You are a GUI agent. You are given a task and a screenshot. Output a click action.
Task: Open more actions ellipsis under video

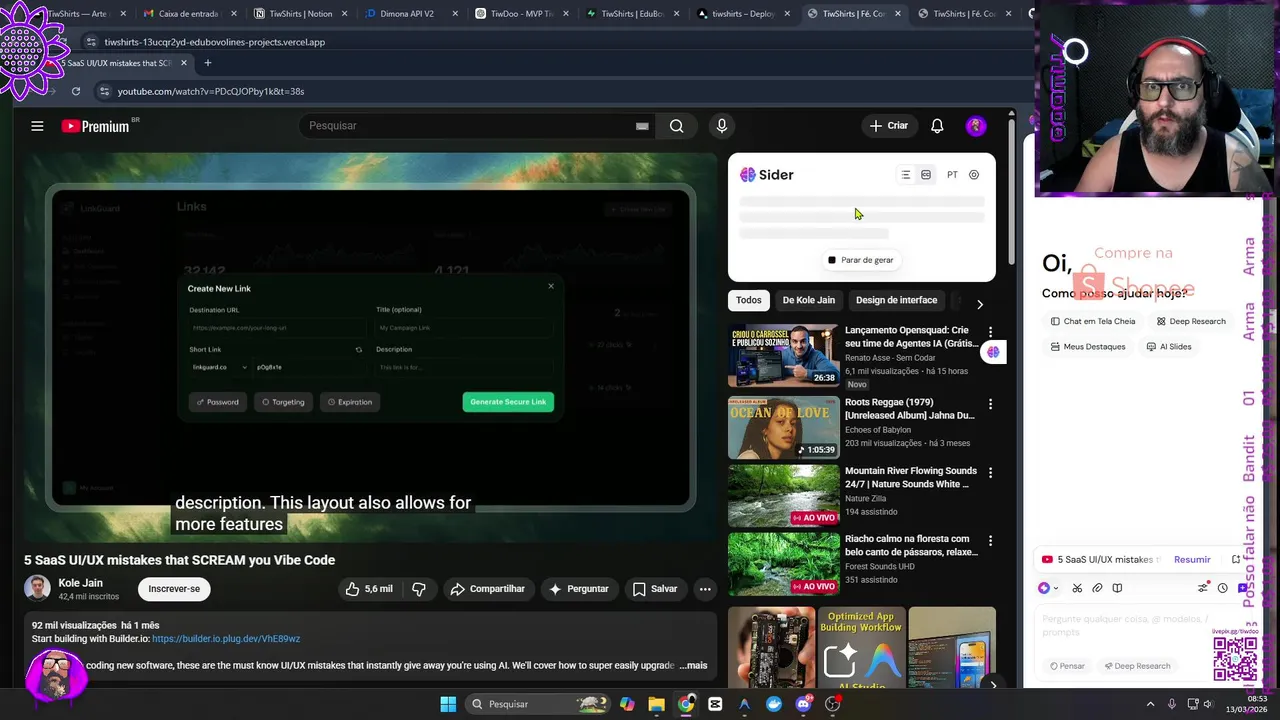[x=705, y=589]
